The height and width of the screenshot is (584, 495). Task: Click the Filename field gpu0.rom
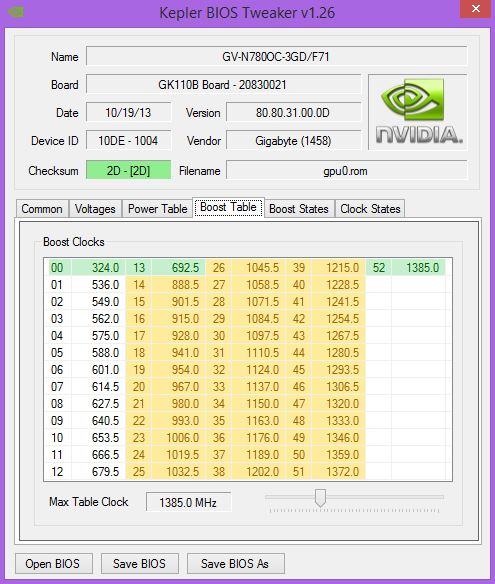(346, 170)
